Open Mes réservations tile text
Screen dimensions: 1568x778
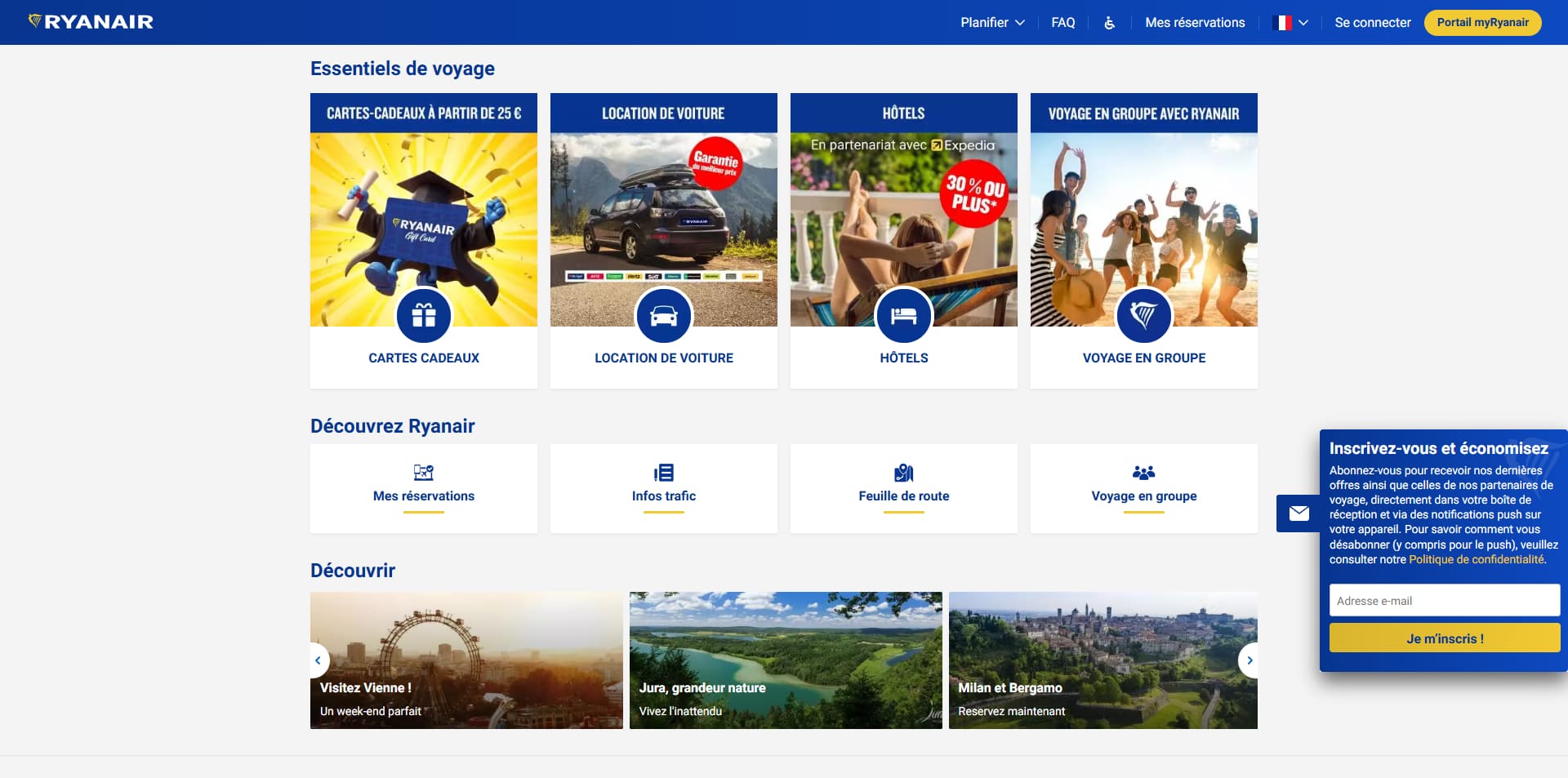[x=424, y=496]
